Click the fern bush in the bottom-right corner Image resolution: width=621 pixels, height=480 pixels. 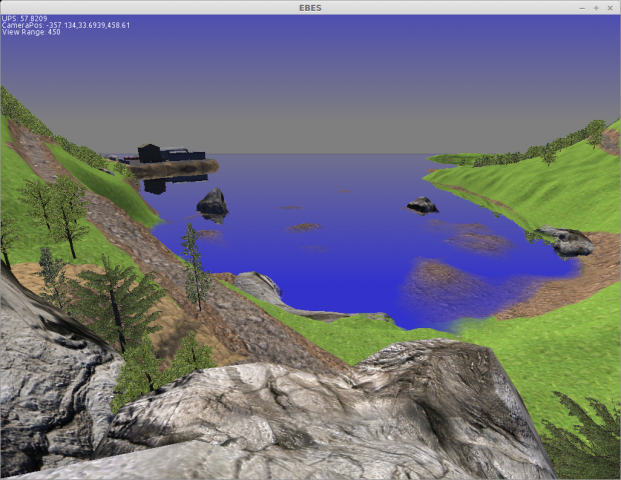click(x=590, y=435)
